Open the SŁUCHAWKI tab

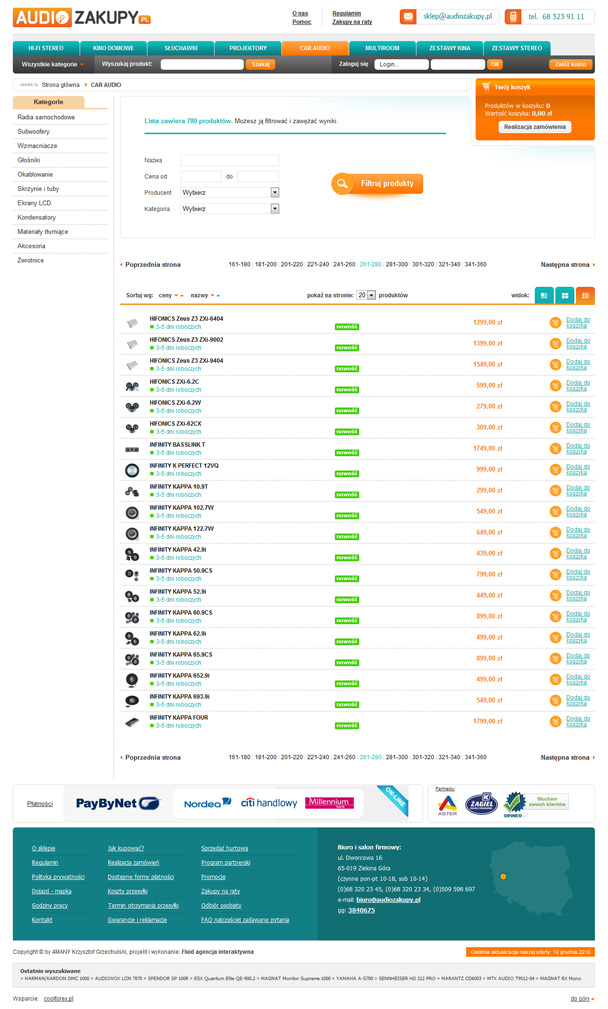point(179,47)
